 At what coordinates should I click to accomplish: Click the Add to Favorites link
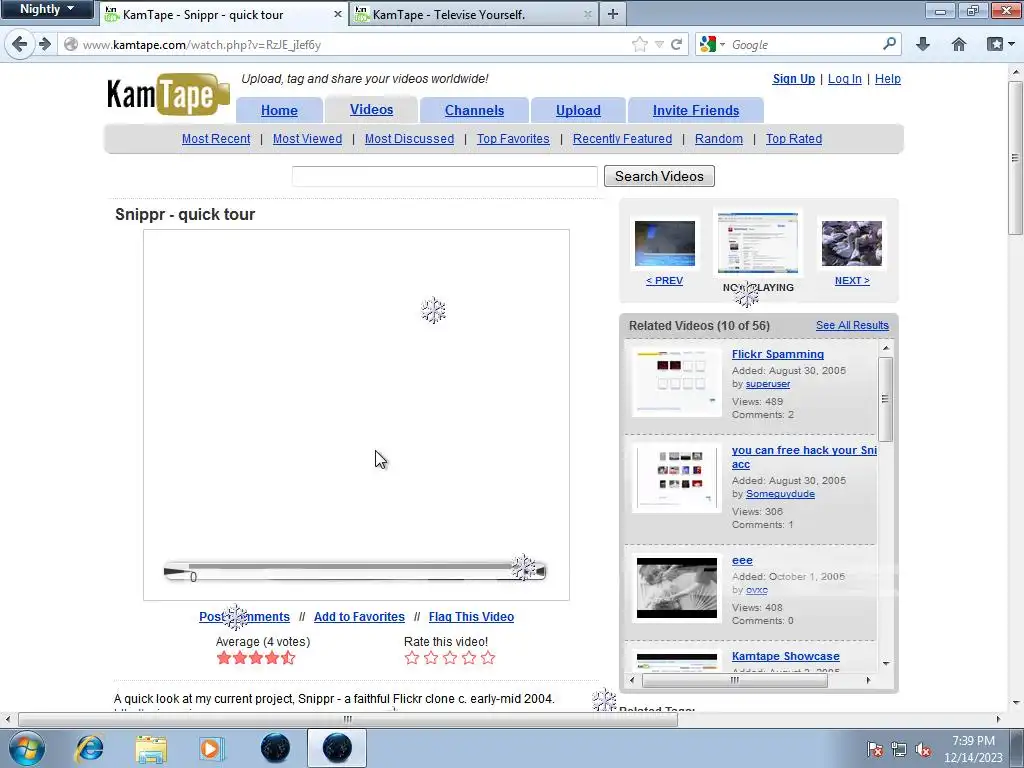(359, 616)
